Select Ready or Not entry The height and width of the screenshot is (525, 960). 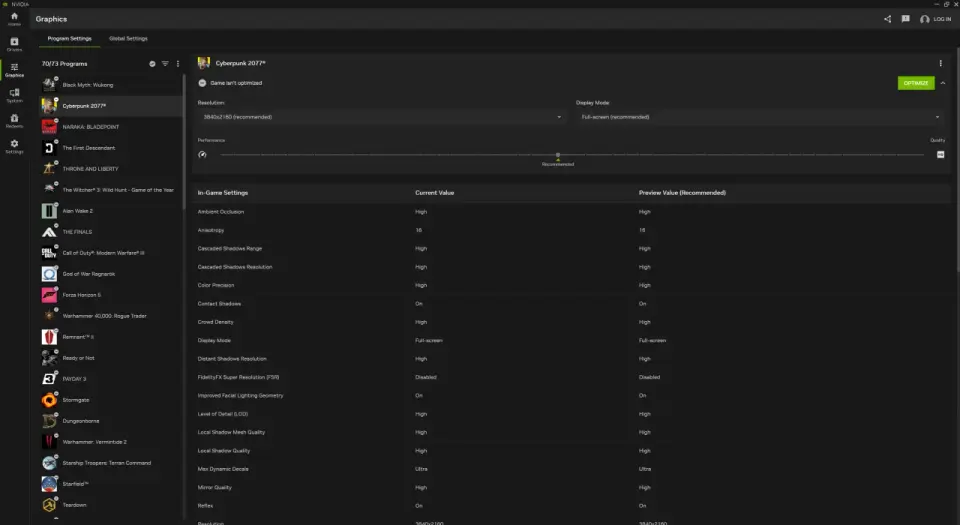(x=110, y=358)
